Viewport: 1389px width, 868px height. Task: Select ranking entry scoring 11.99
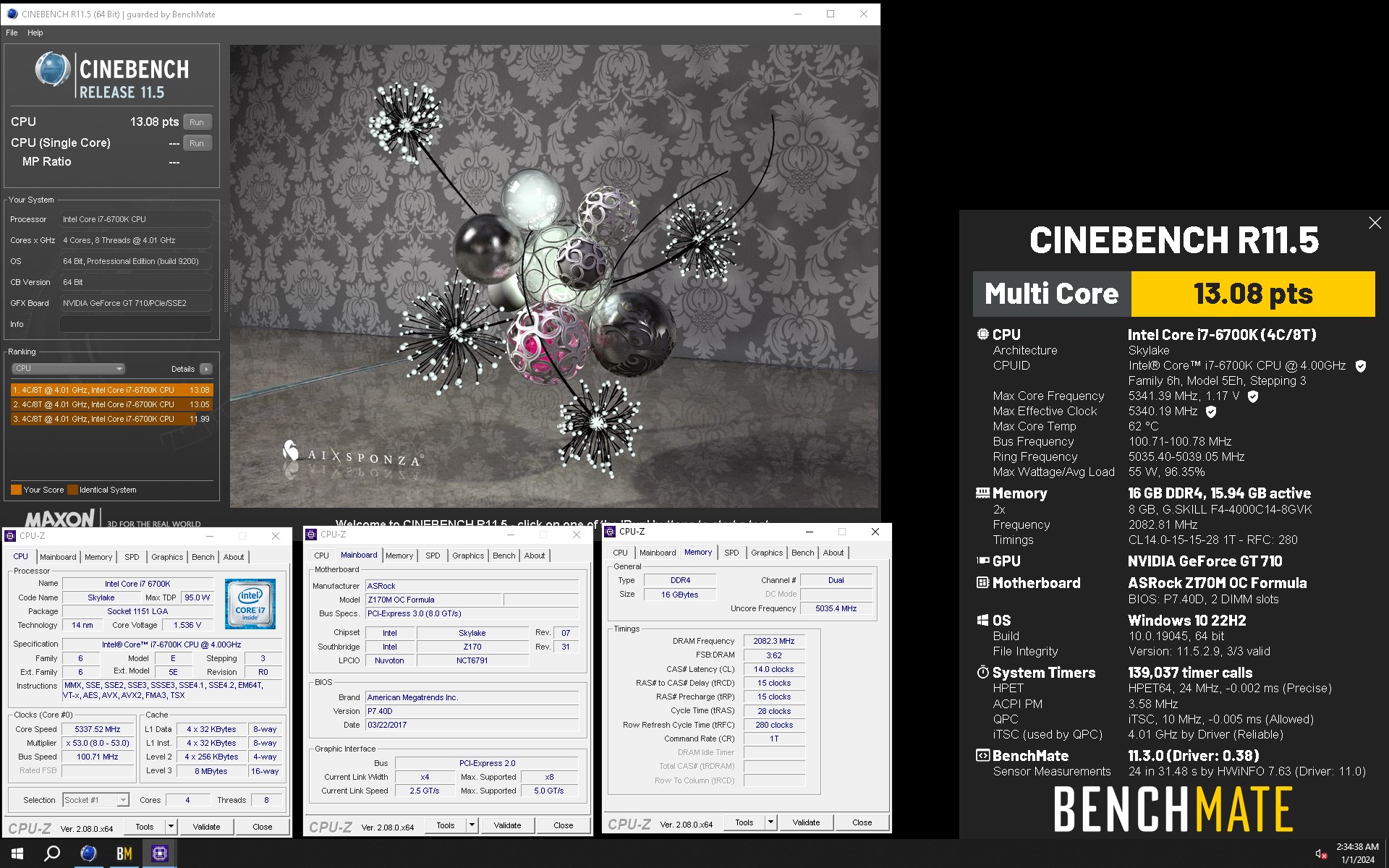pos(111,419)
